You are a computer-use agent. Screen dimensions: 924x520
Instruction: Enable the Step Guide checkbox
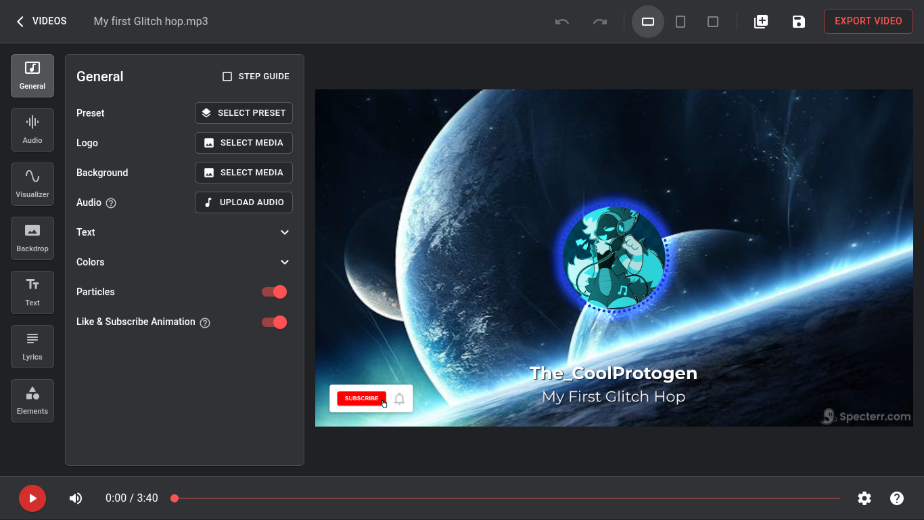[227, 76]
